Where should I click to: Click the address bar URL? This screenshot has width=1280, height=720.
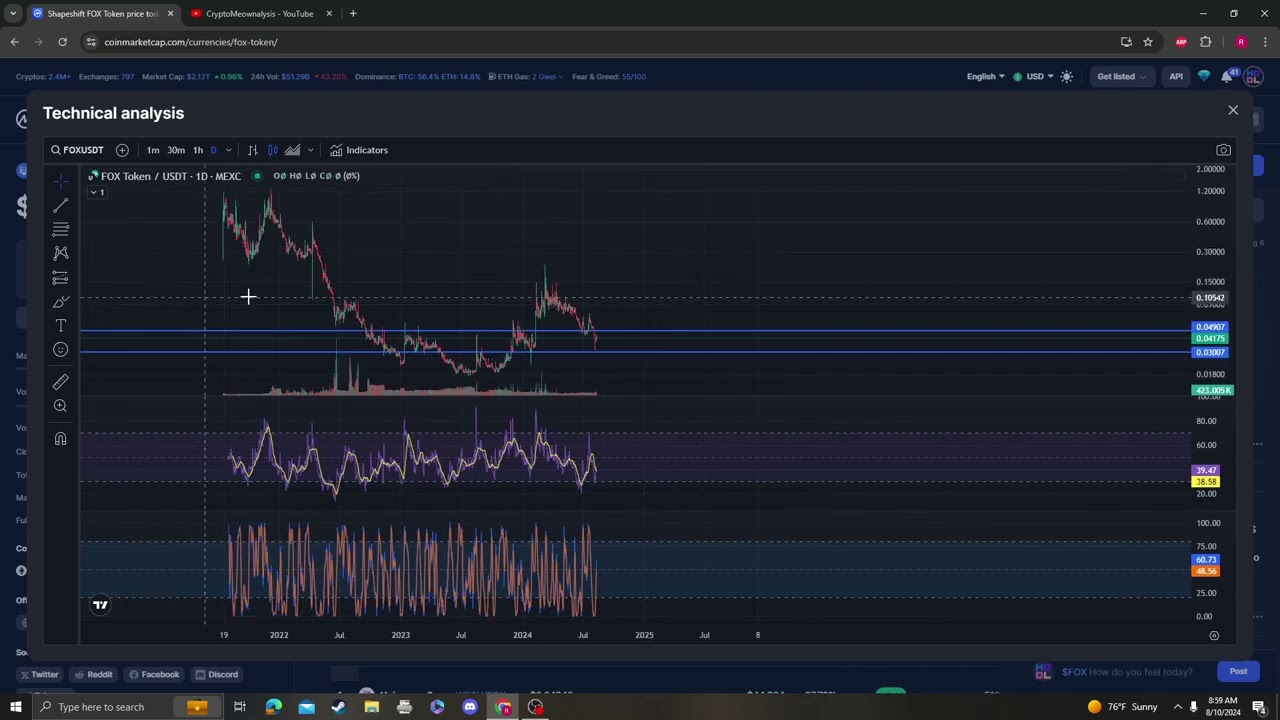click(191, 42)
